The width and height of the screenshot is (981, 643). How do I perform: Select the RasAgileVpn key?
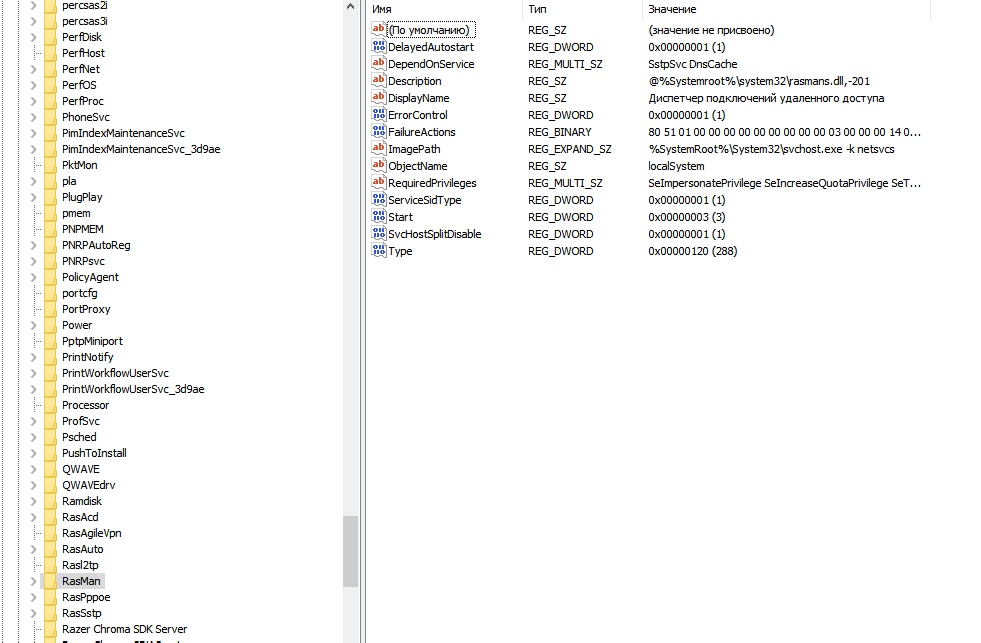(x=91, y=533)
